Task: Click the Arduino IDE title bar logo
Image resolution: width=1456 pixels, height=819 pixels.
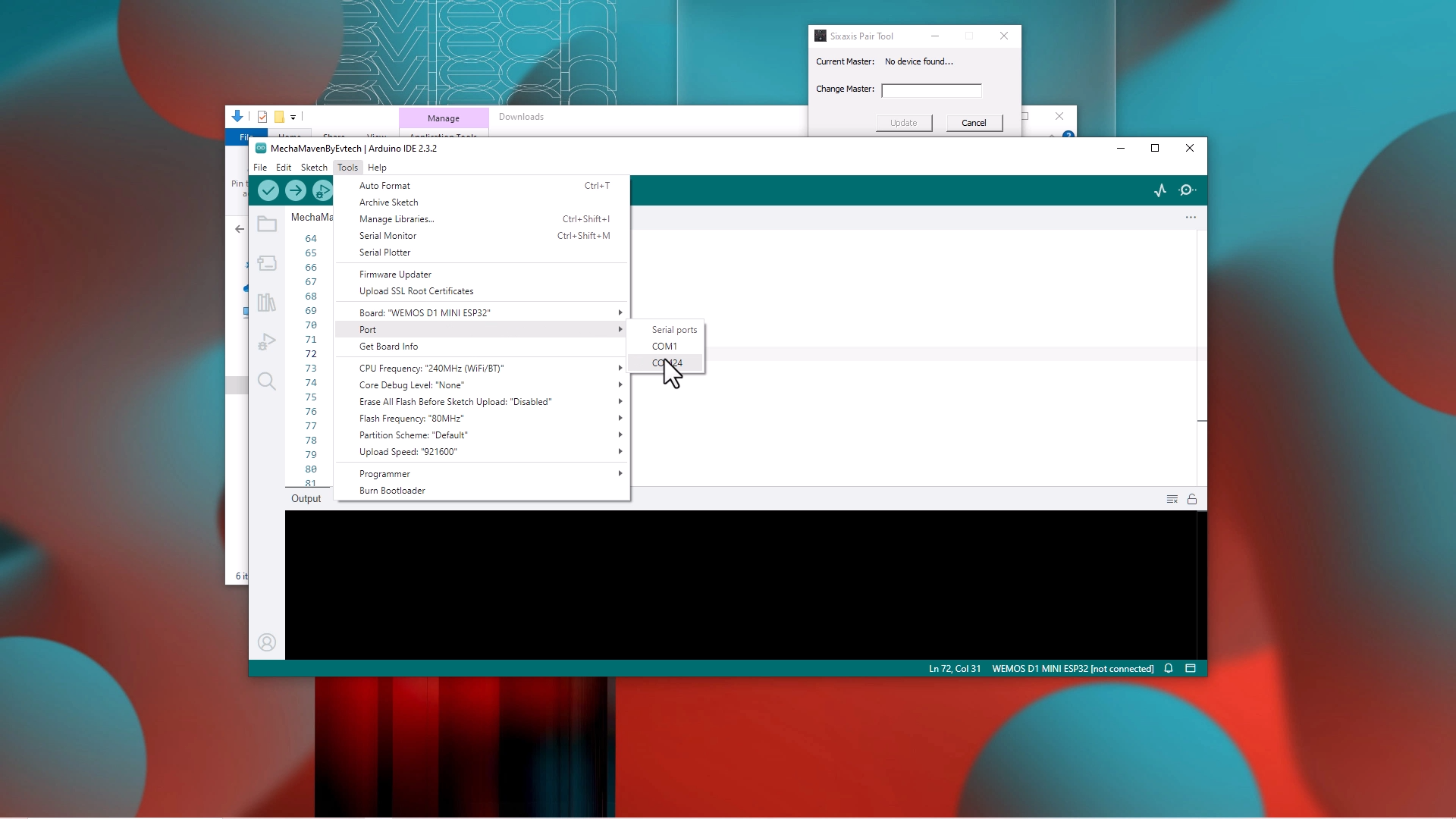Action: 261,148
